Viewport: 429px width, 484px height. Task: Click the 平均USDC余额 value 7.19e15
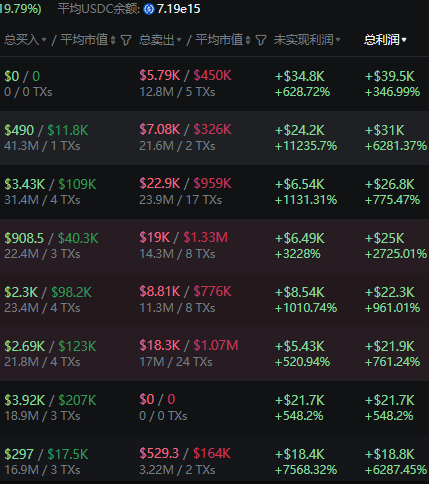[x=178, y=9]
